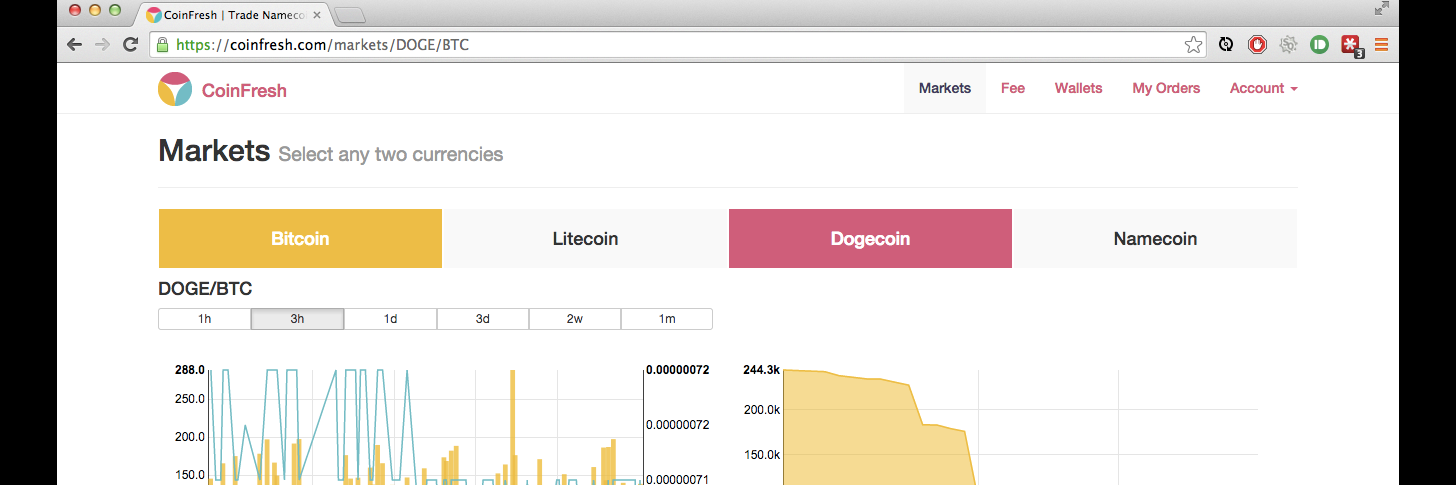Select the 1h chart range
The image size is (1456, 485).
tap(204, 319)
